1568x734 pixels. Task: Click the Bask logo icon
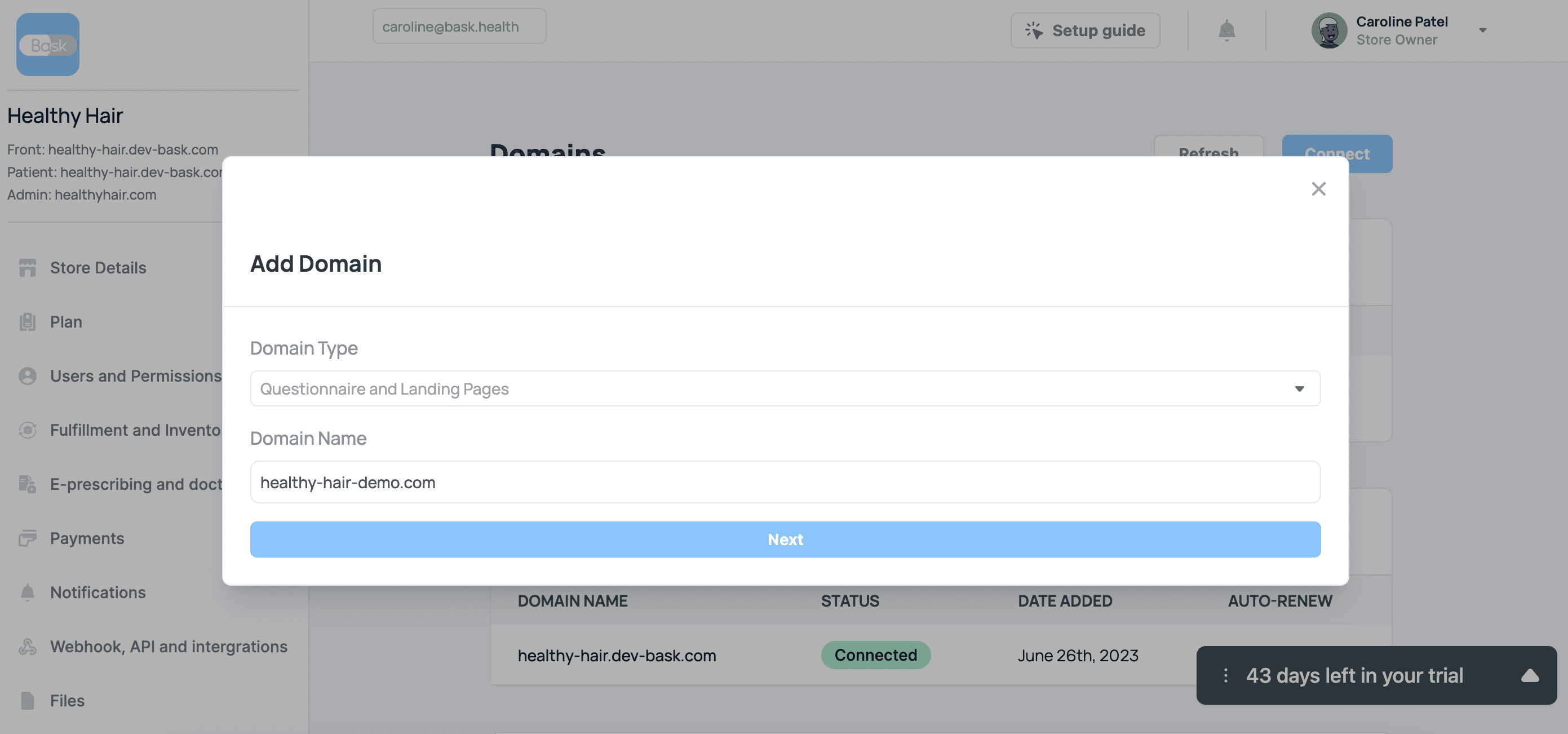[47, 45]
